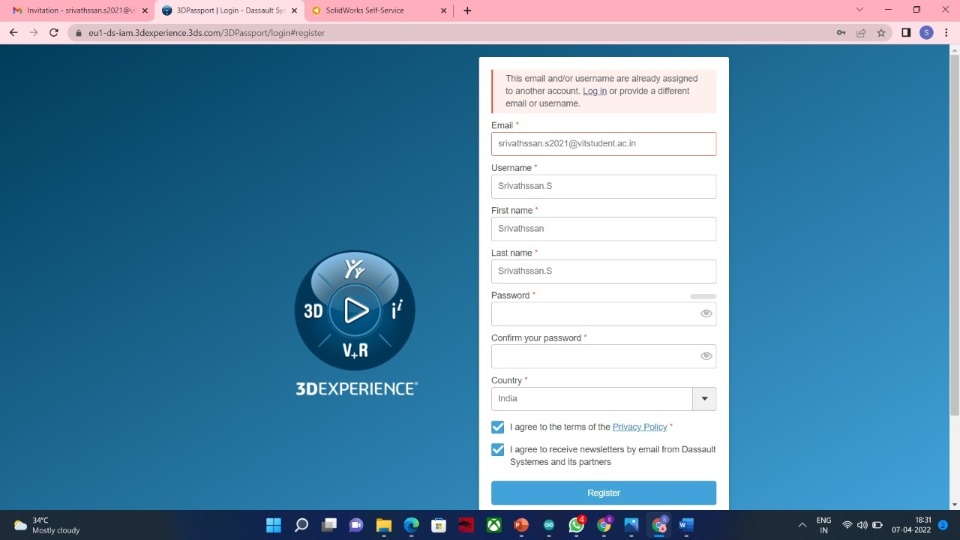This screenshot has width=960, height=540.
Task: Open Task View on the taskbar
Action: (329, 525)
